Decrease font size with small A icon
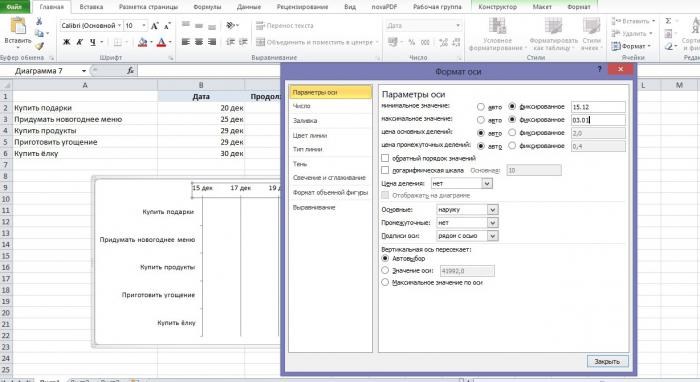The width and height of the screenshot is (700, 382). point(167,26)
